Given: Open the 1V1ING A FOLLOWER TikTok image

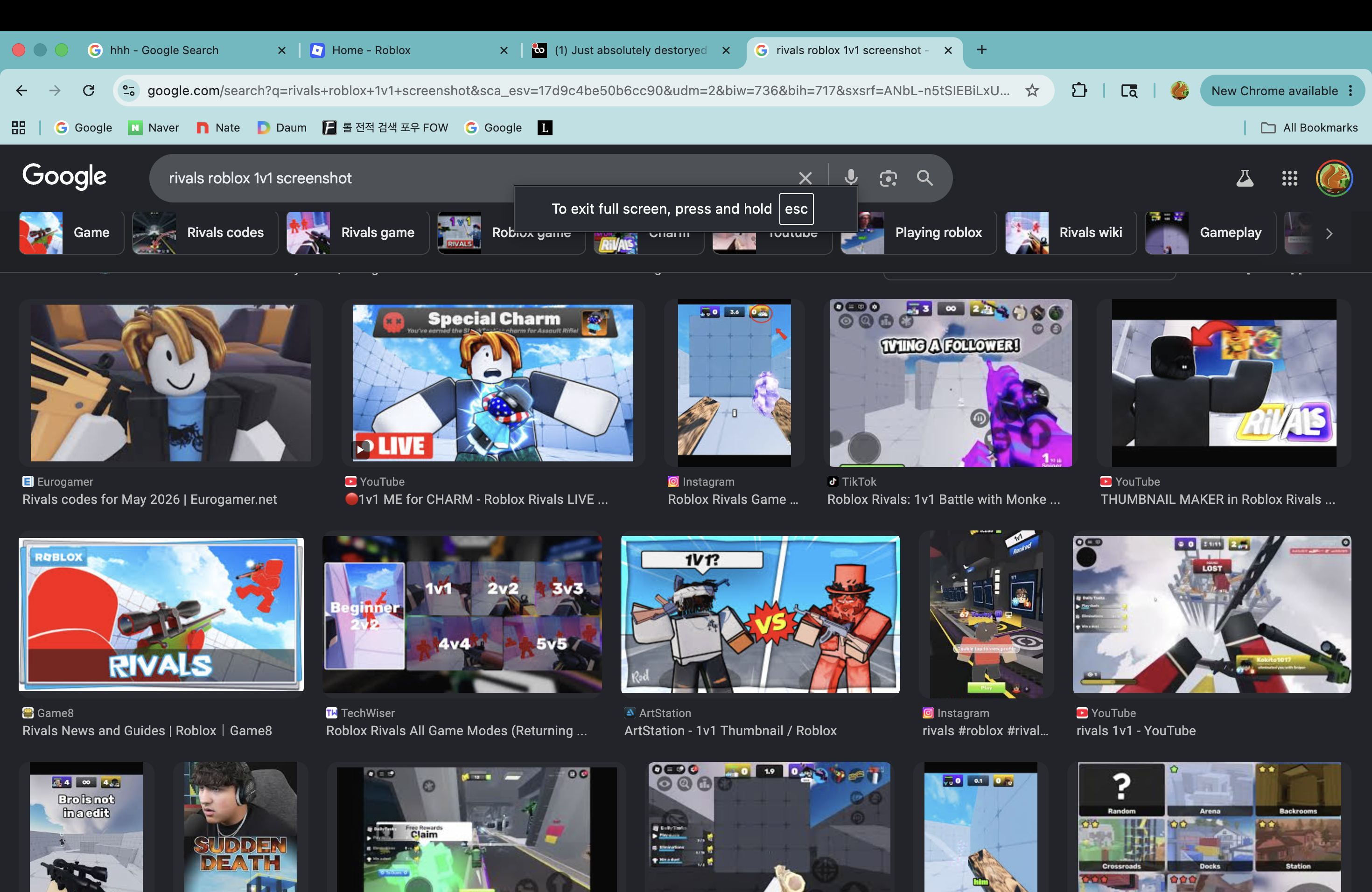Looking at the screenshot, I should tap(951, 383).
